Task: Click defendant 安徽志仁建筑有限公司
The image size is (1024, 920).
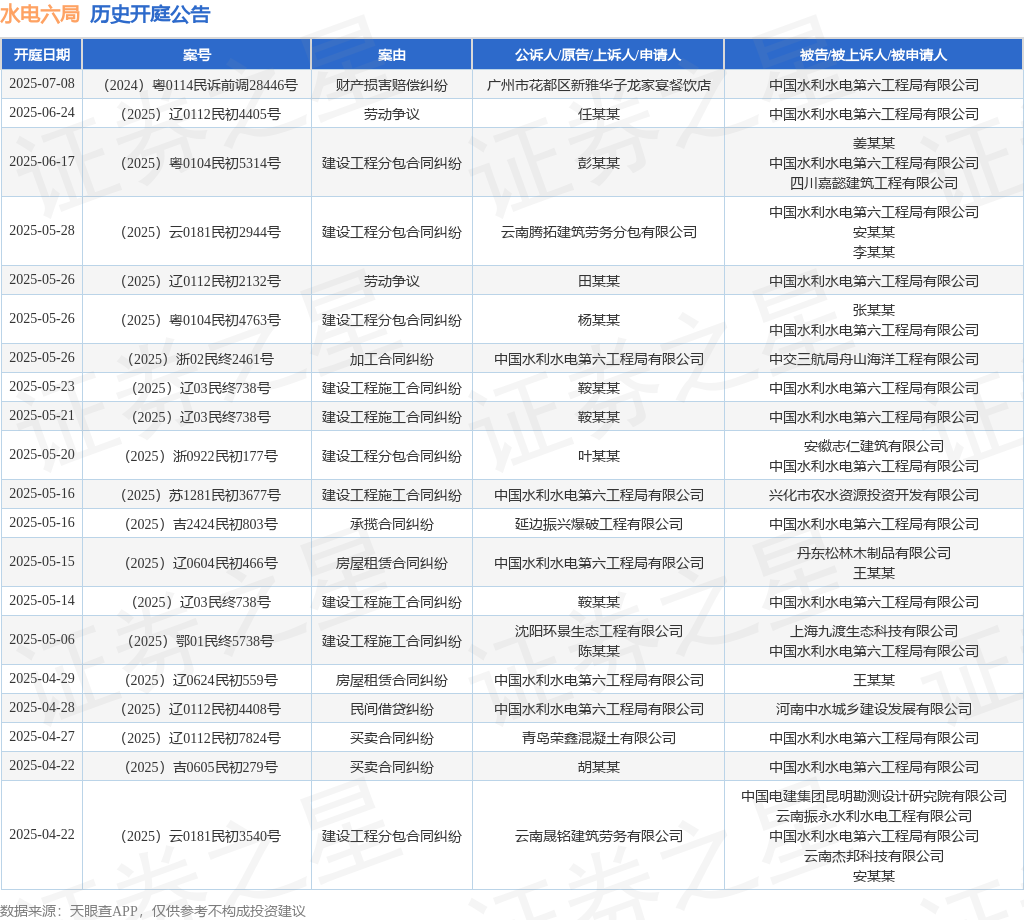Action: pyautogui.click(x=874, y=446)
